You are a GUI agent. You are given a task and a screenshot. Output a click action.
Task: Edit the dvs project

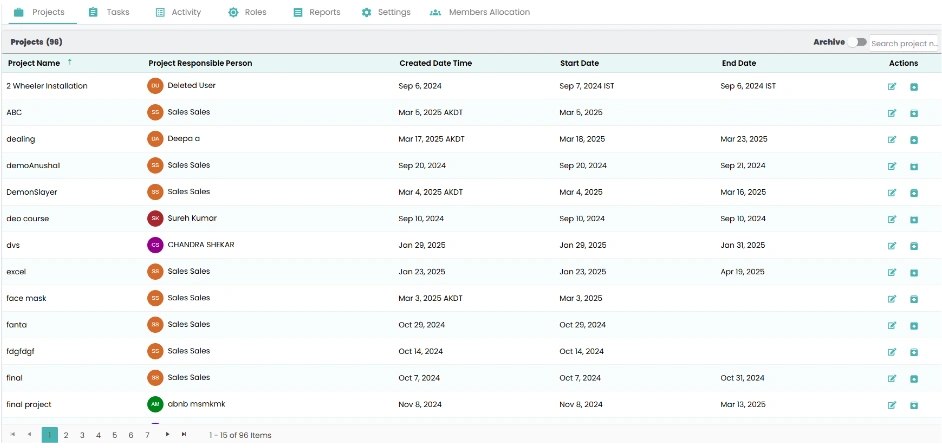pos(892,246)
